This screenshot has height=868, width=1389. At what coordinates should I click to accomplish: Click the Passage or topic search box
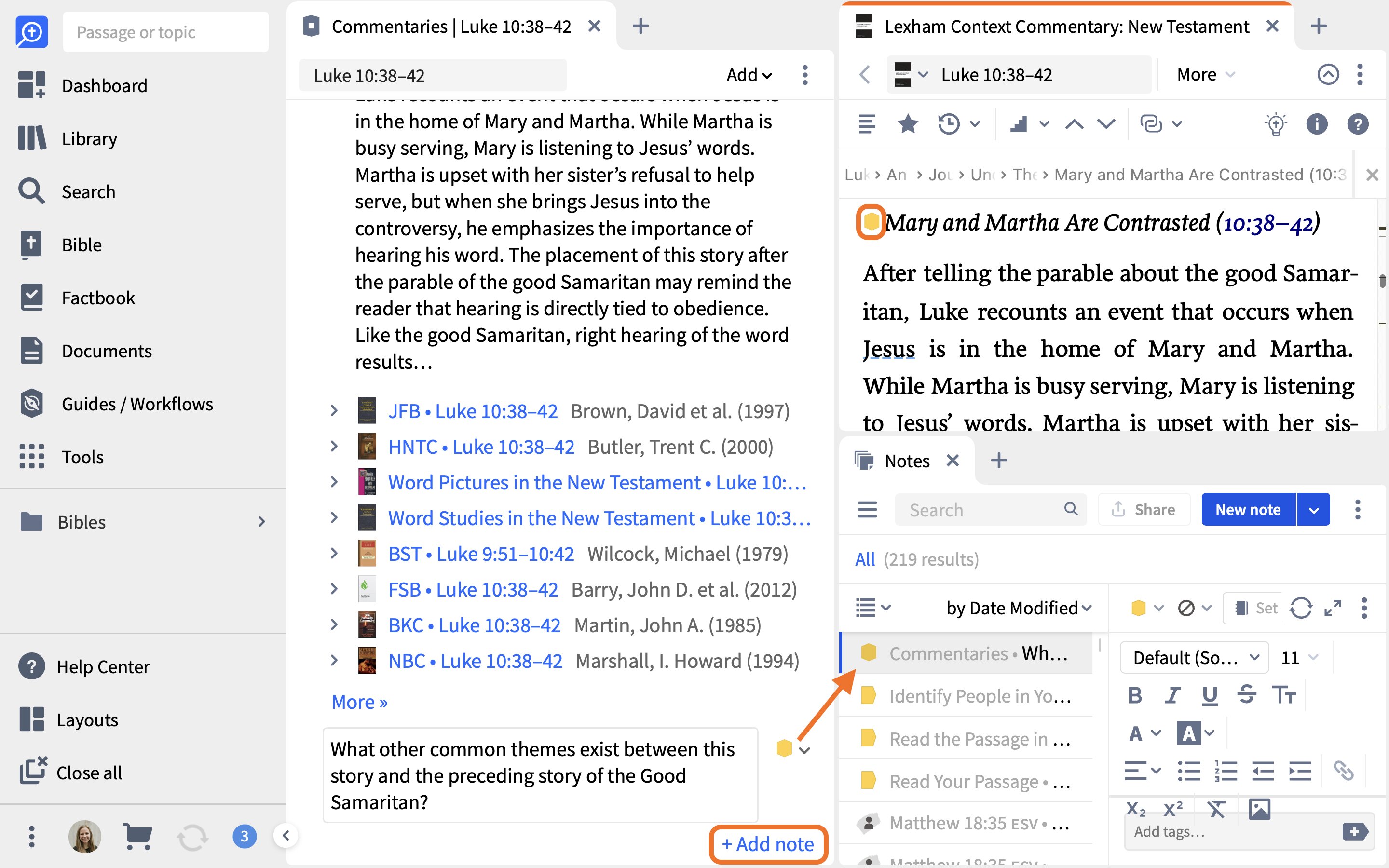(165, 32)
